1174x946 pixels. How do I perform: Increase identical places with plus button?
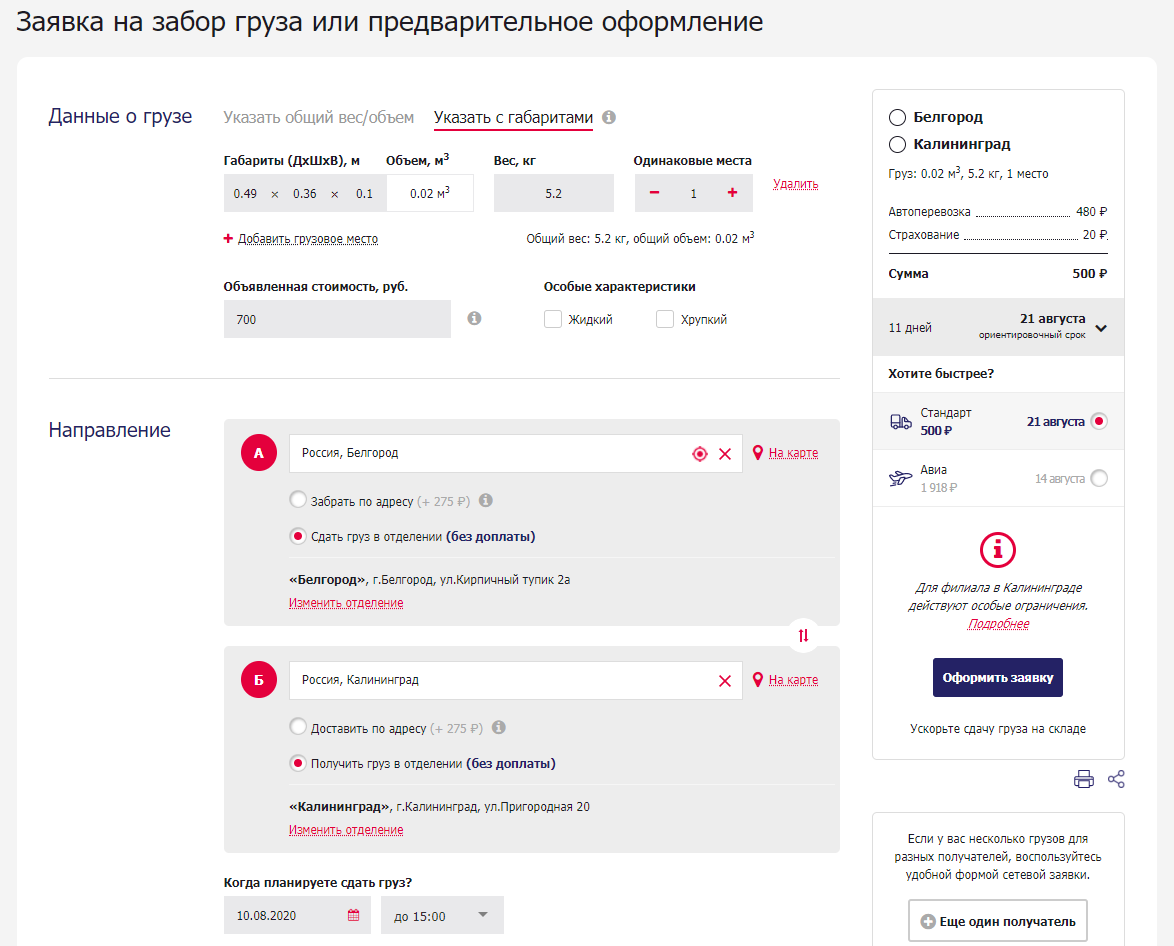coord(732,193)
